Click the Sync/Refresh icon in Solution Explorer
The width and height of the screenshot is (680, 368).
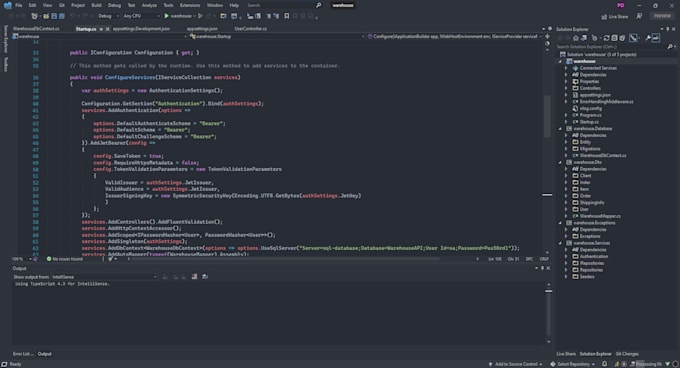[606, 38]
